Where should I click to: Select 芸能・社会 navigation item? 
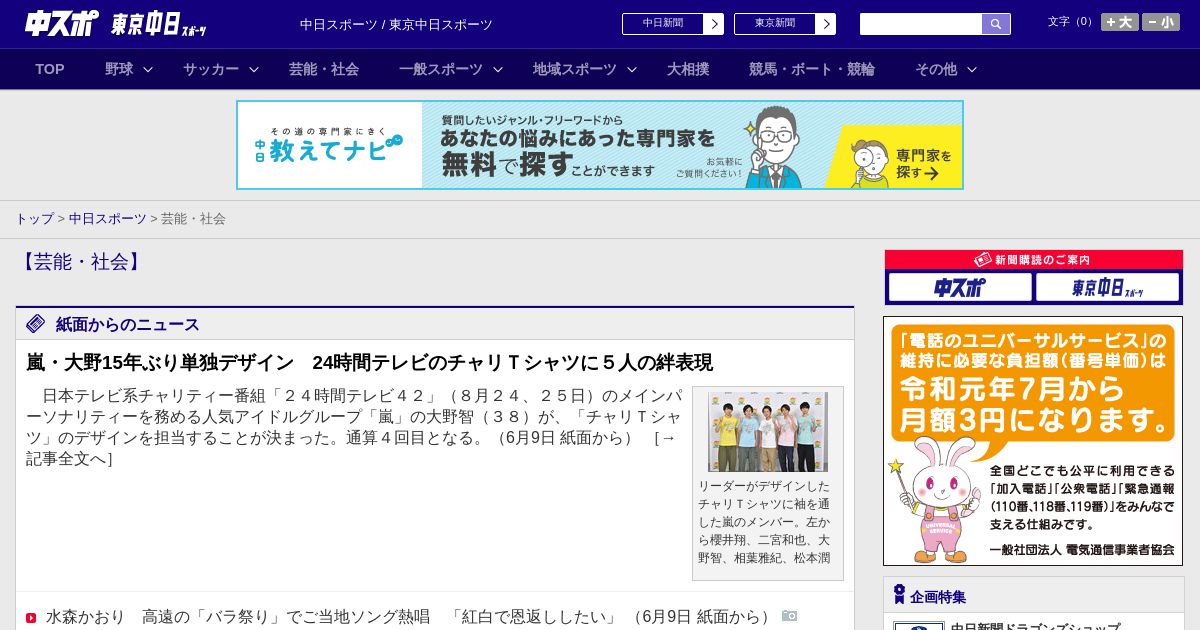pos(324,69)
